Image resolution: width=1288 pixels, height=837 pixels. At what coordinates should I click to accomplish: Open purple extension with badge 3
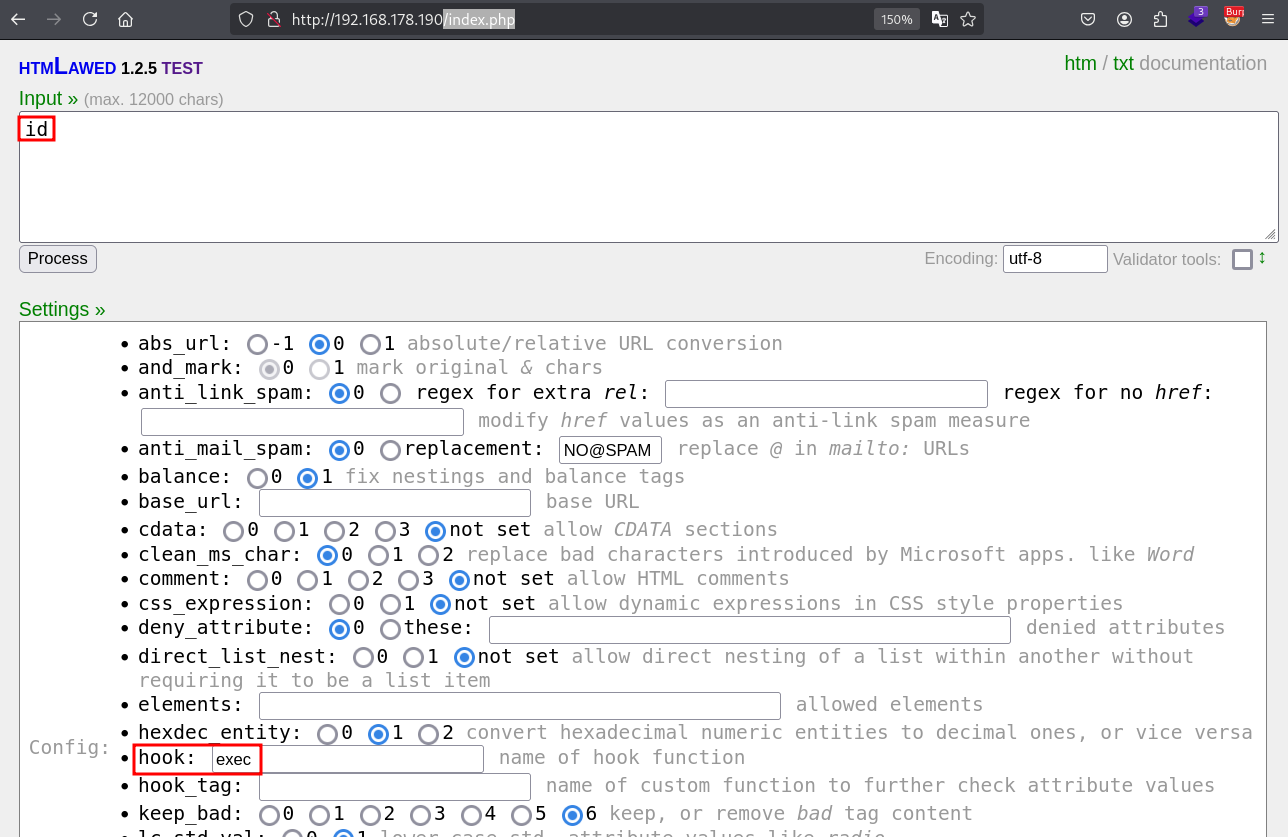coord(1196,17)
